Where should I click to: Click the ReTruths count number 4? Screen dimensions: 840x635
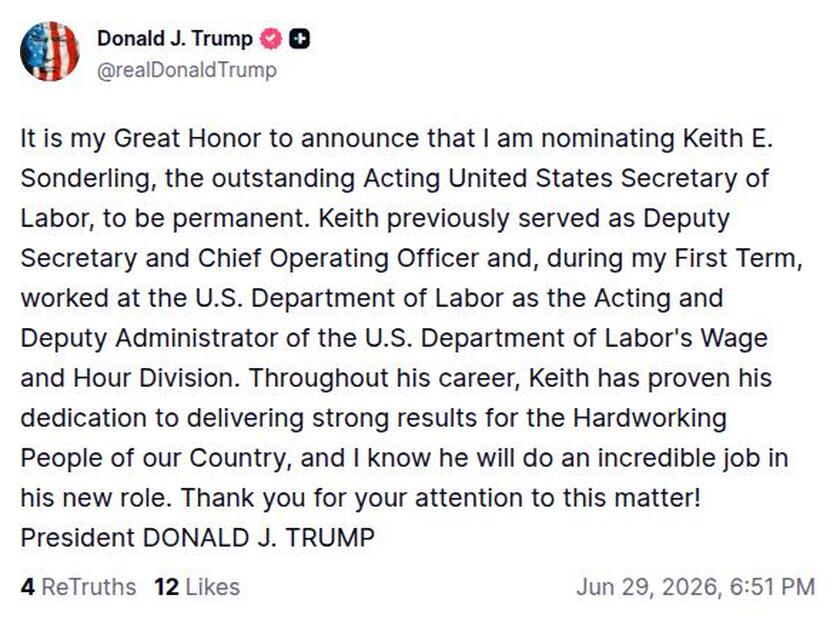(x=28, y=587)
